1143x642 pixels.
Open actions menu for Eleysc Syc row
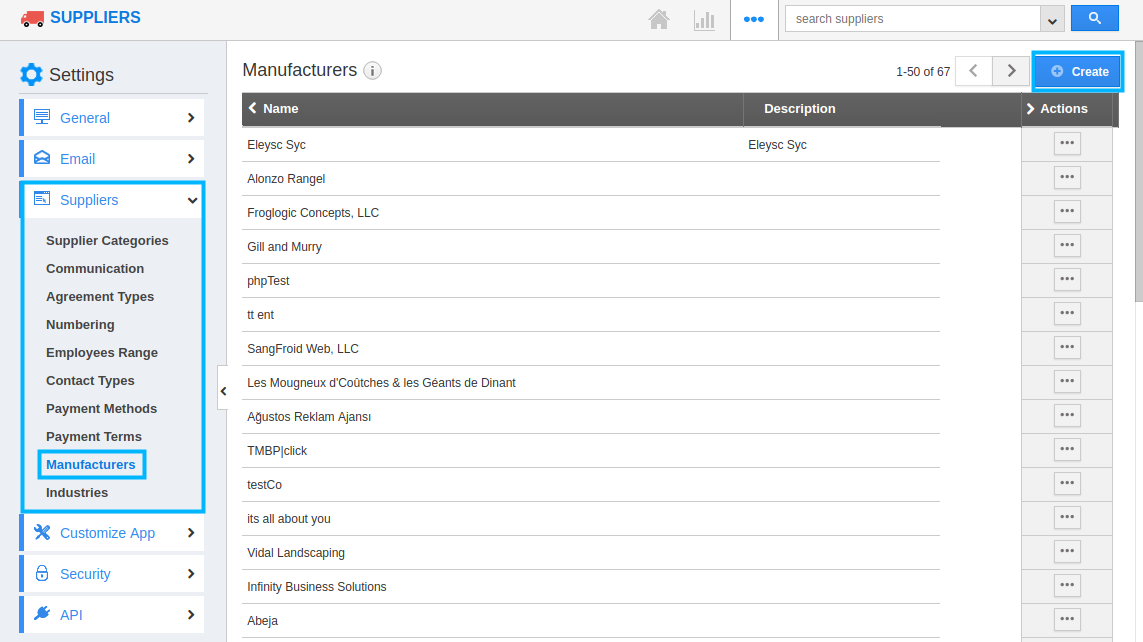click(1067, 144)
